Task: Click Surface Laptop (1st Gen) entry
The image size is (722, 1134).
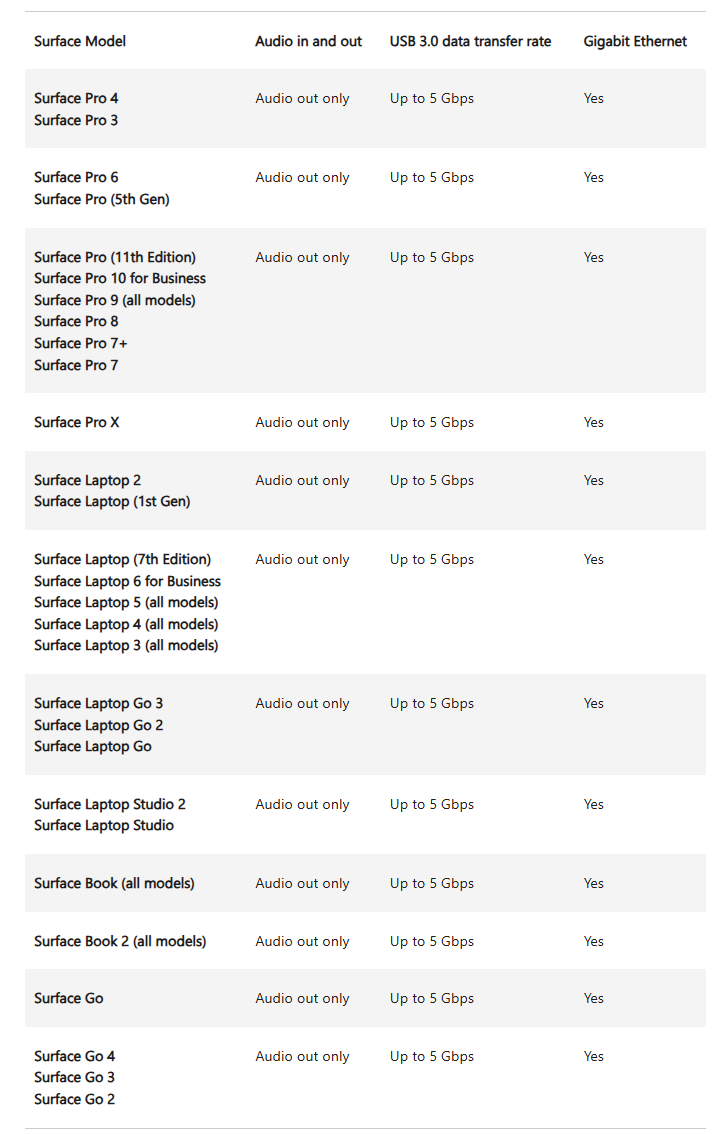Action: point(112,501)
